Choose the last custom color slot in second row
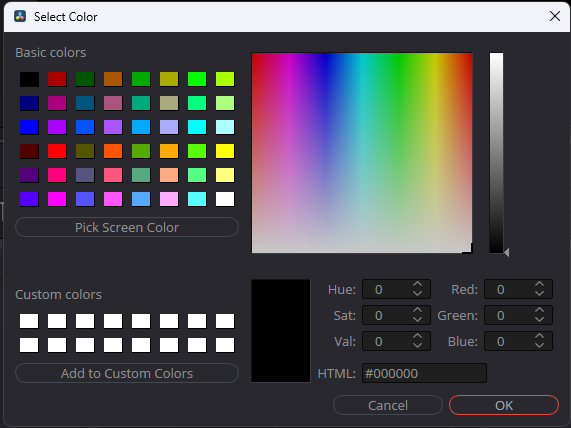Image resolution: width=571 pixels, height=428 pixels. coord(225,345)
